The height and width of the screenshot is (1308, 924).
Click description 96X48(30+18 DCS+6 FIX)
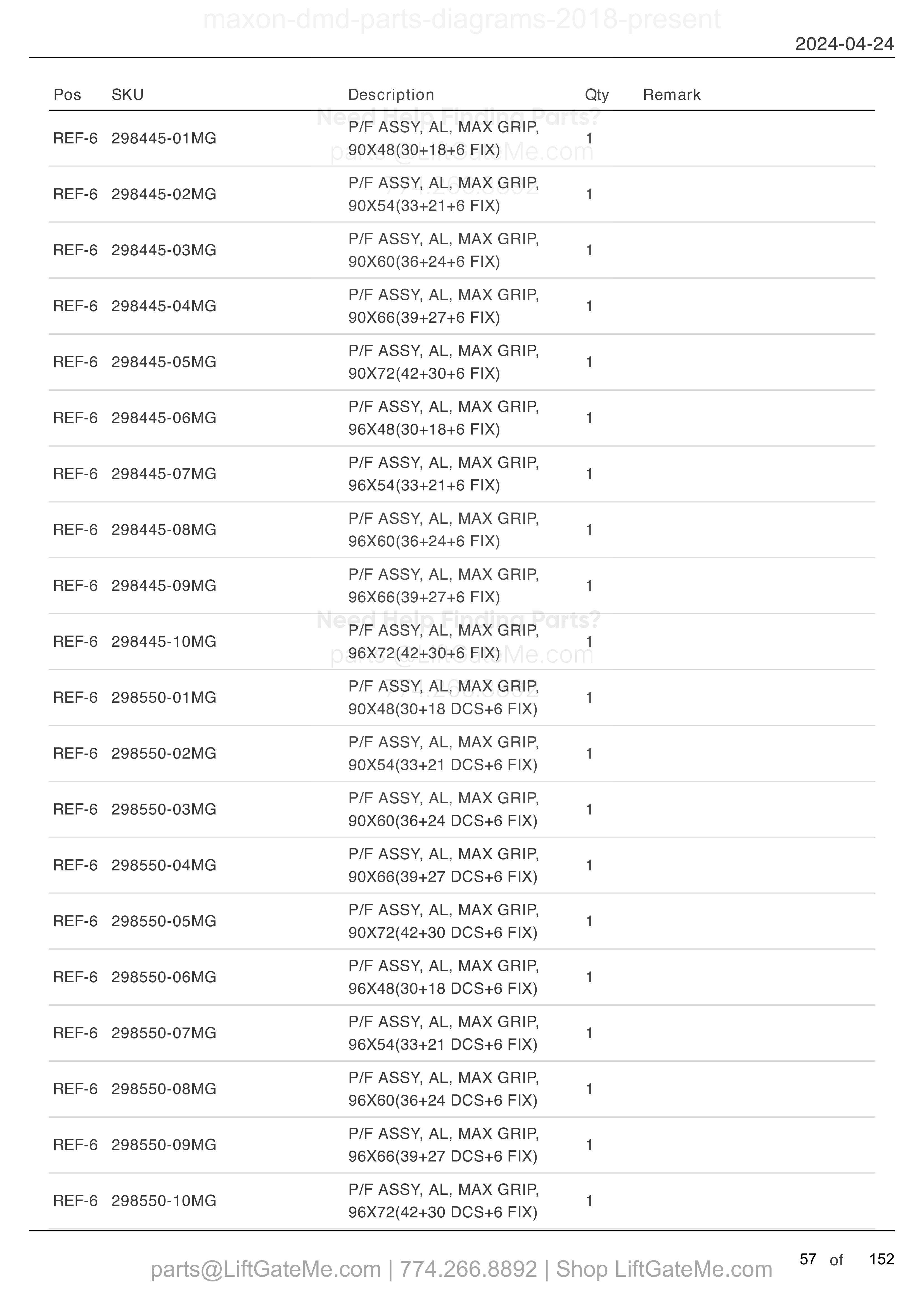tap(443, 988)
